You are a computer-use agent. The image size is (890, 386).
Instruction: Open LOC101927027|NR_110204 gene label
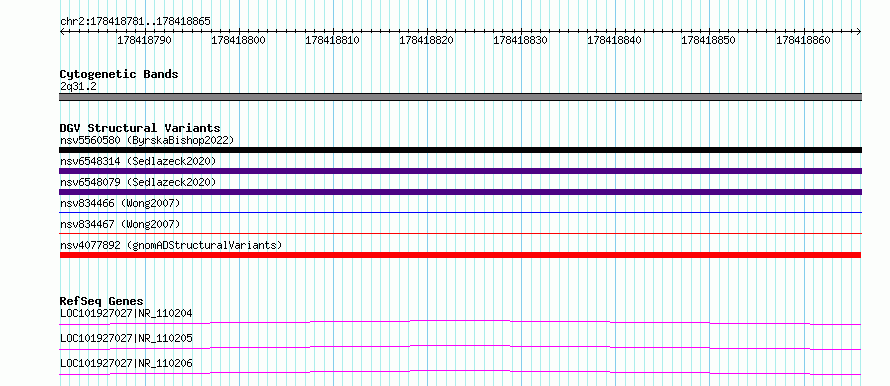(x=126, y=313)
